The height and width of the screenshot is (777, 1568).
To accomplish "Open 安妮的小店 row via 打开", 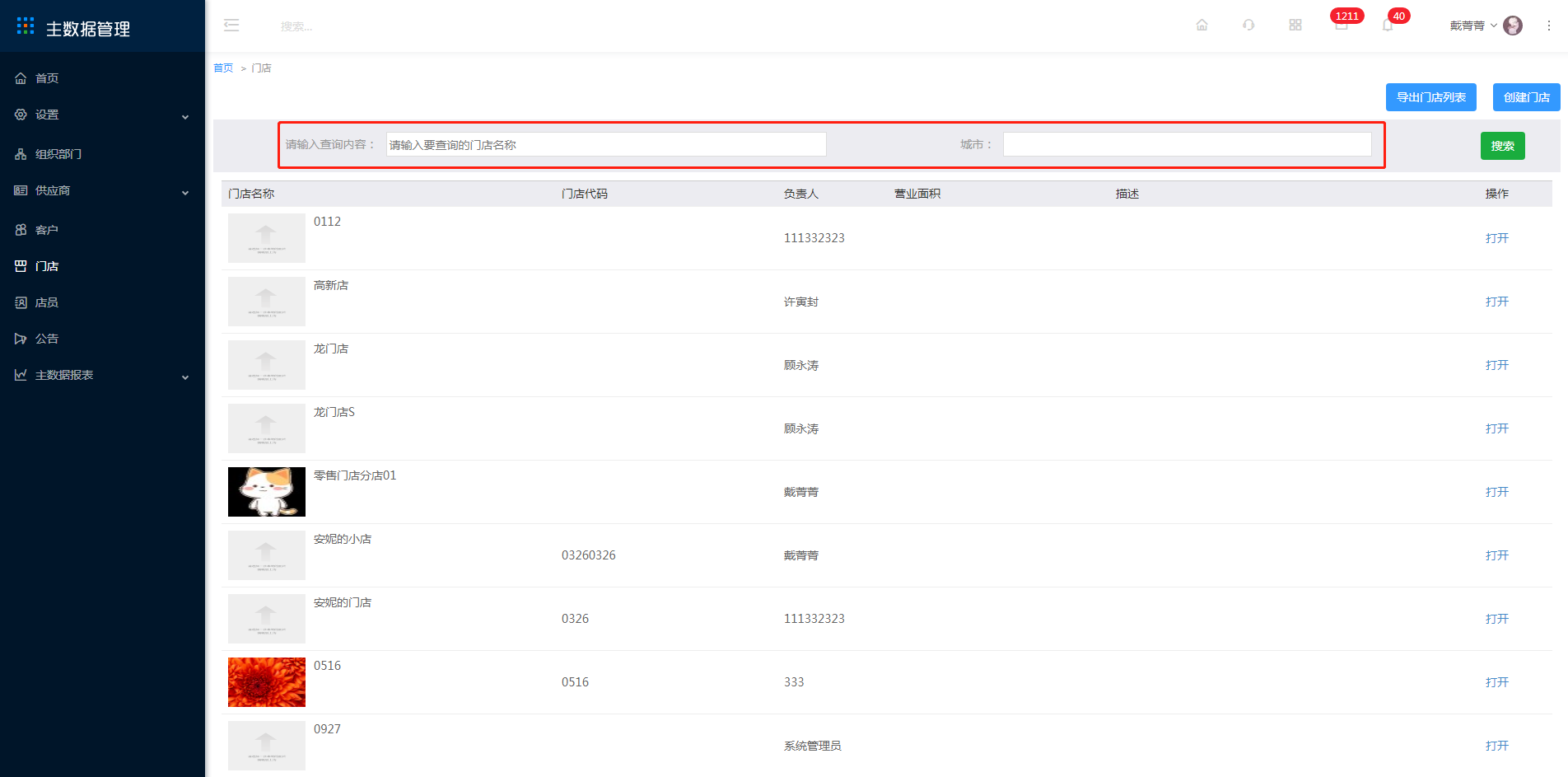I will point(1497,555).
